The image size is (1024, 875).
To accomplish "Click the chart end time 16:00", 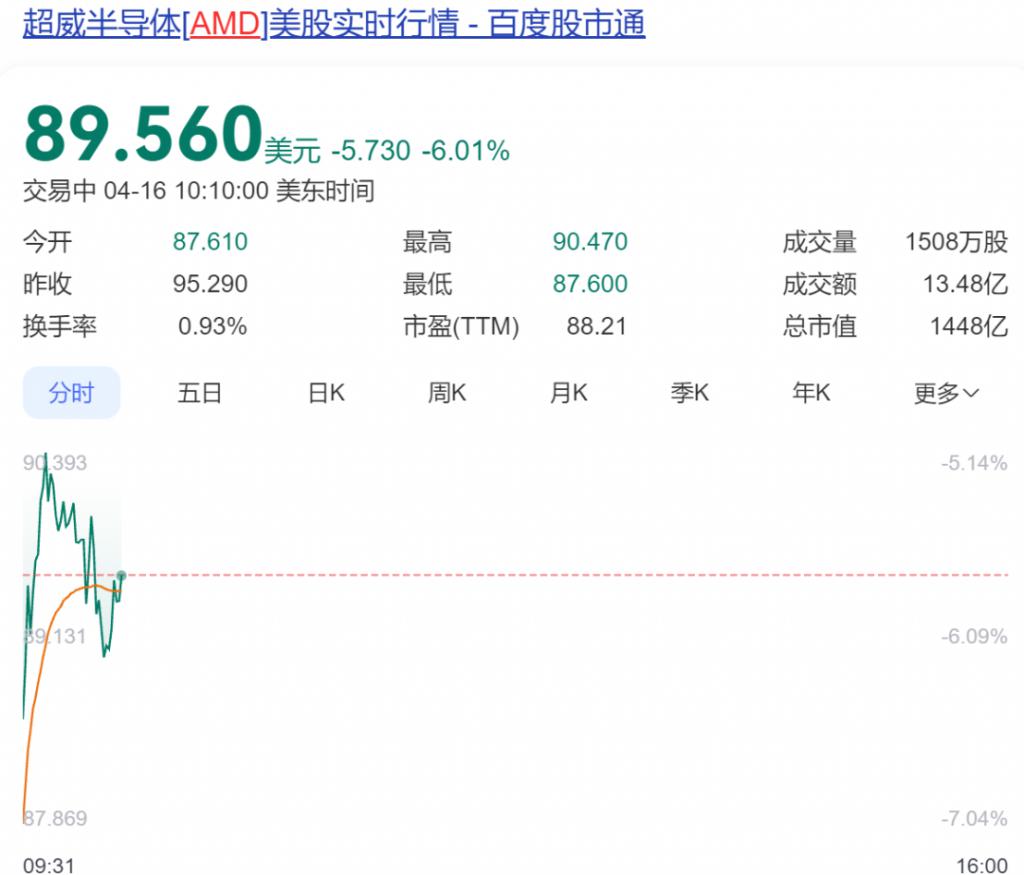I will (x=982, y=865).
